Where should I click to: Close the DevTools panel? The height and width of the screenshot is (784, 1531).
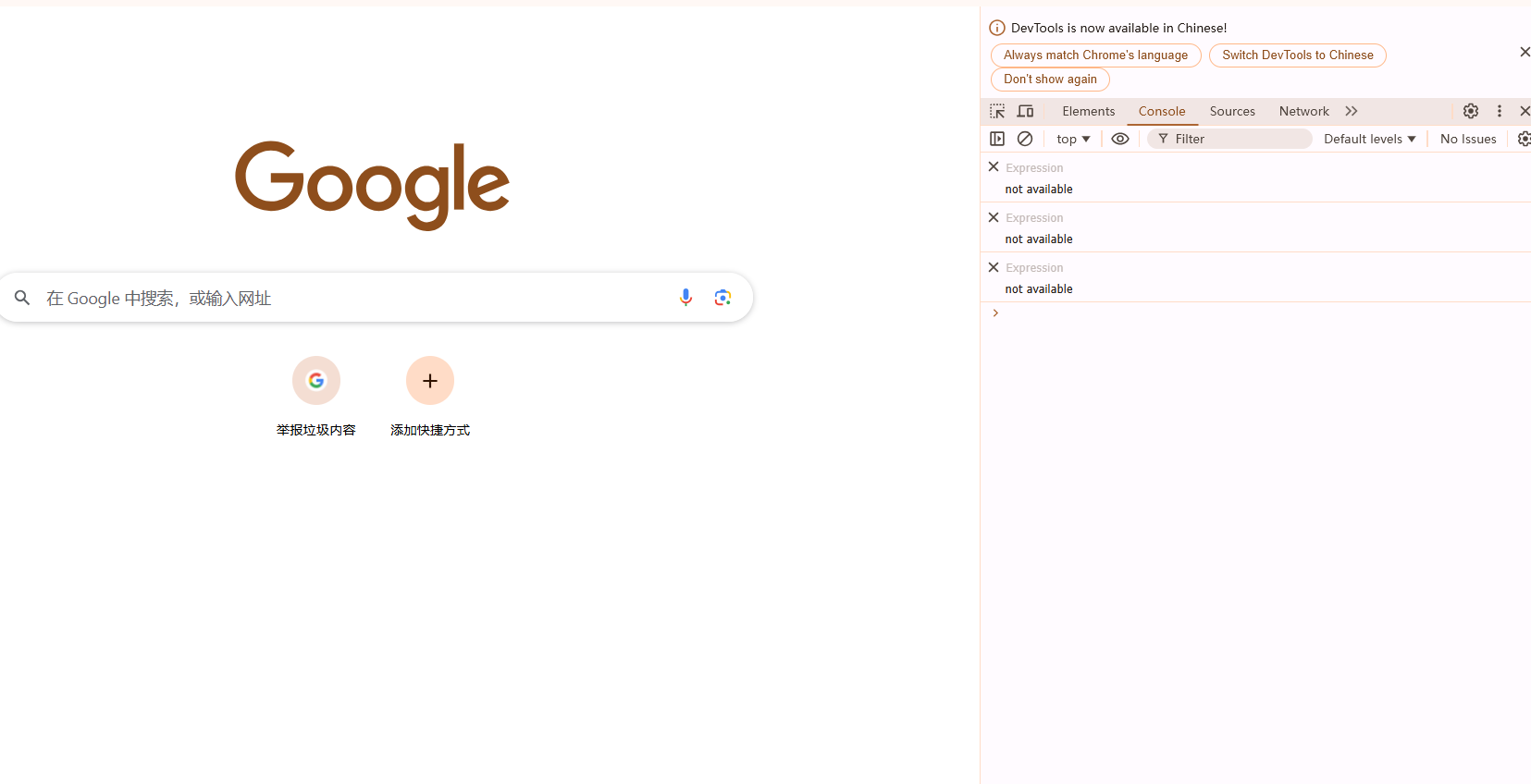pos(1525,111)
